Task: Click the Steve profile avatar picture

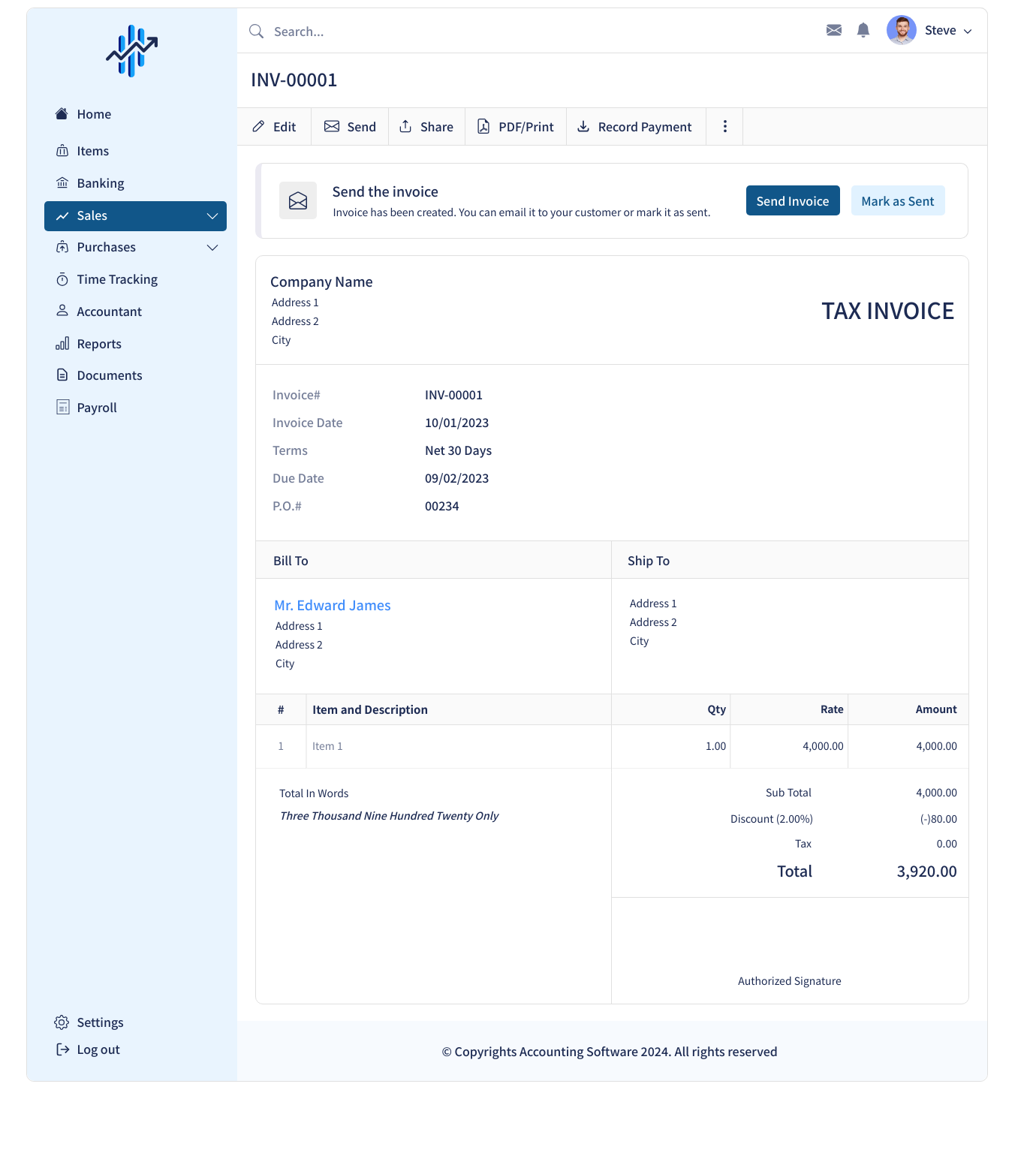Action: [901, 30]
